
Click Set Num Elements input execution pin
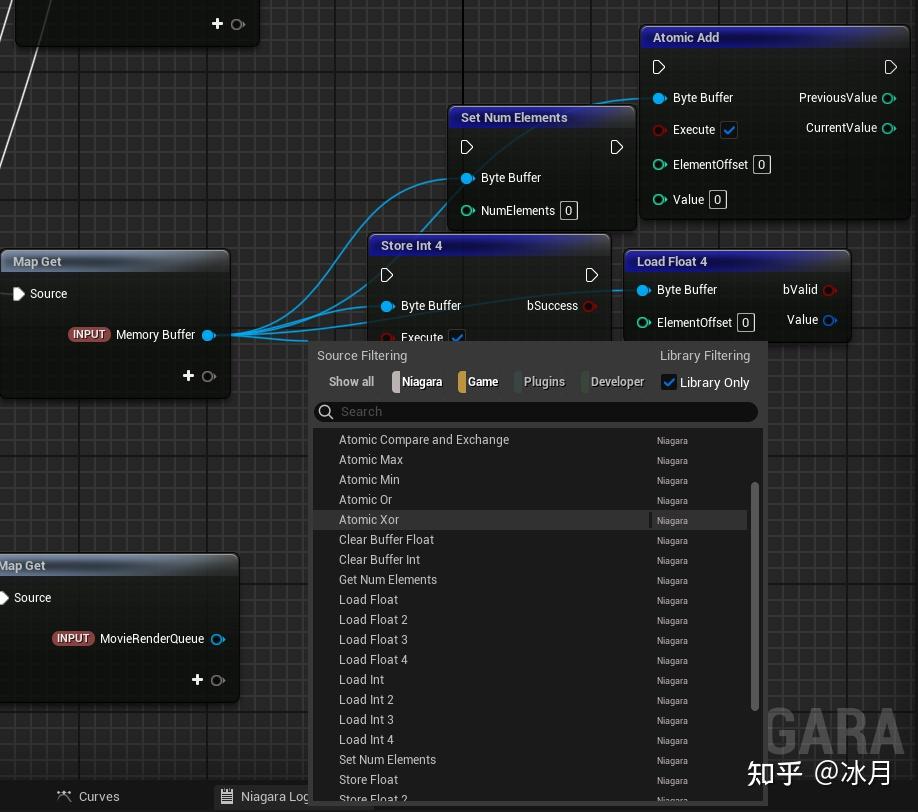tap(467, 148)
